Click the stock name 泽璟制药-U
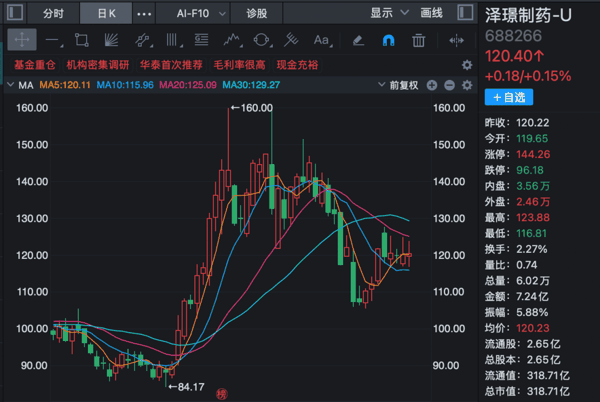The image size is (600, 402). [x=528, y=16]
